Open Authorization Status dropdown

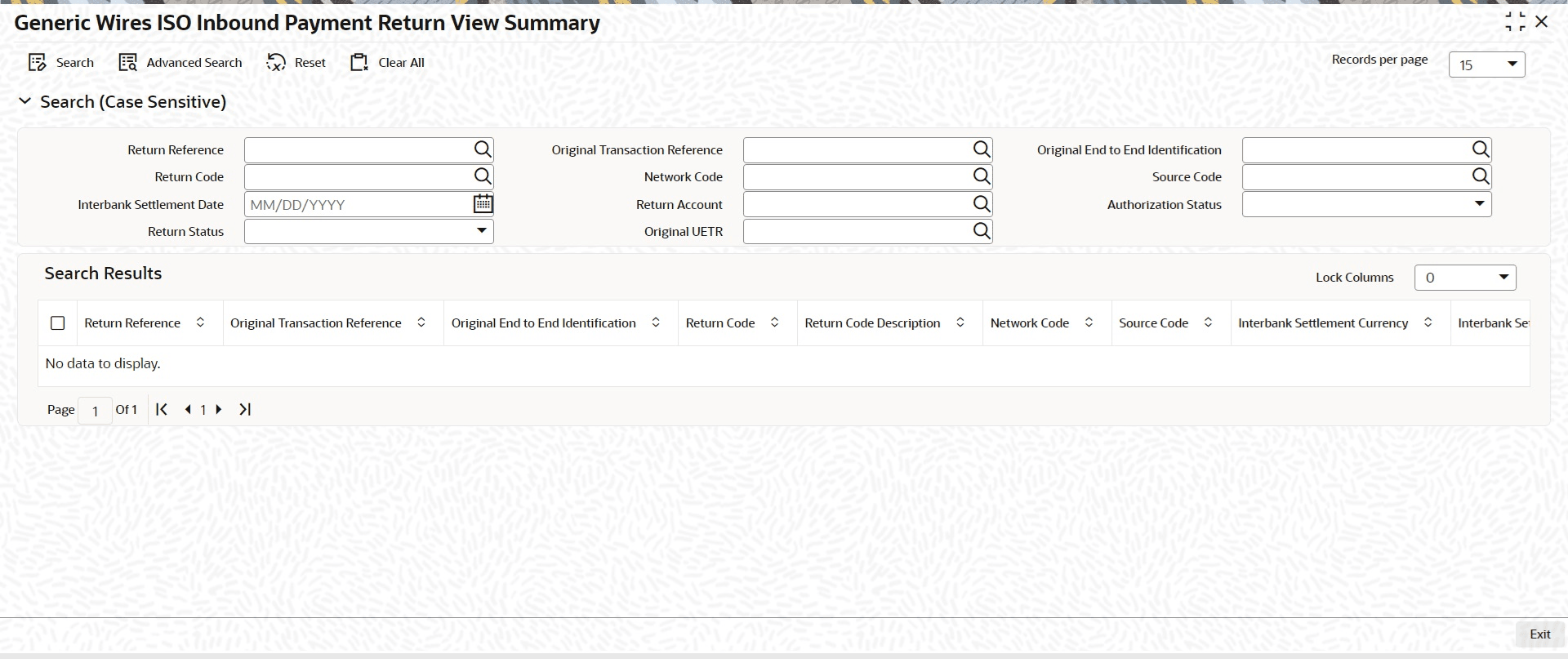click(1367, 204)
